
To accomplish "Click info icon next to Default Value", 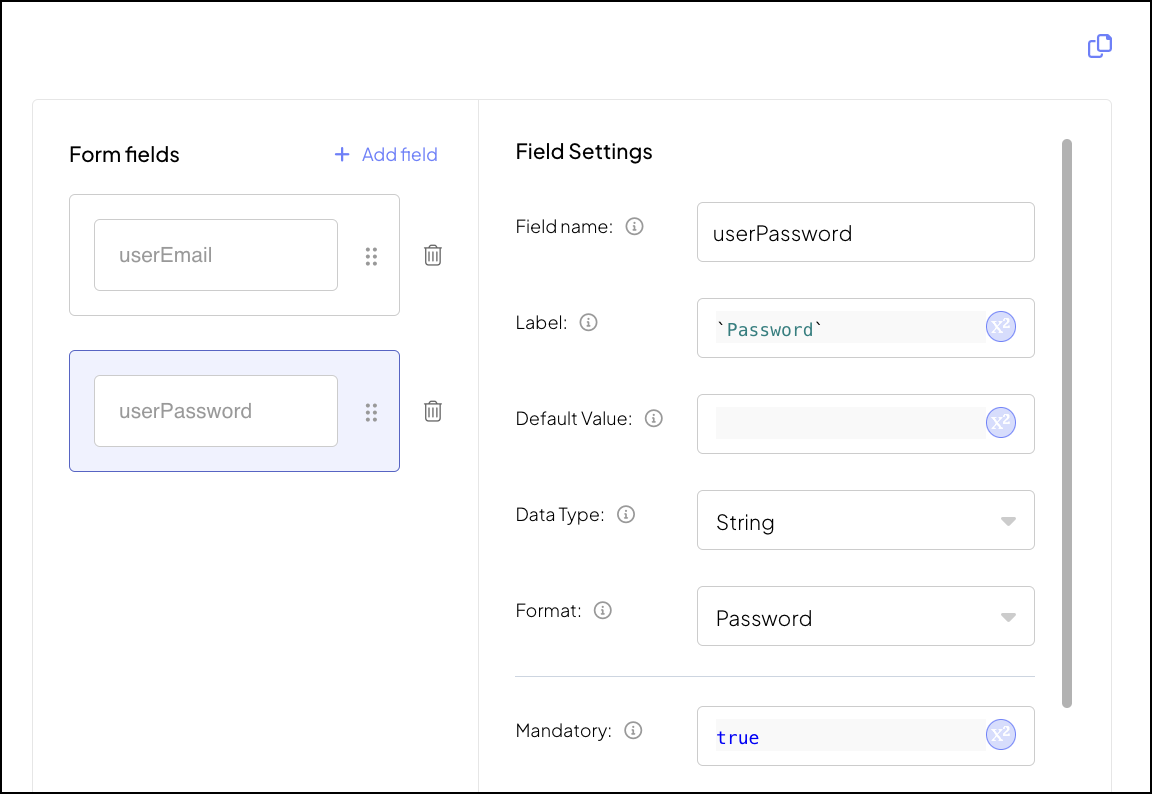I will (654, 419).
